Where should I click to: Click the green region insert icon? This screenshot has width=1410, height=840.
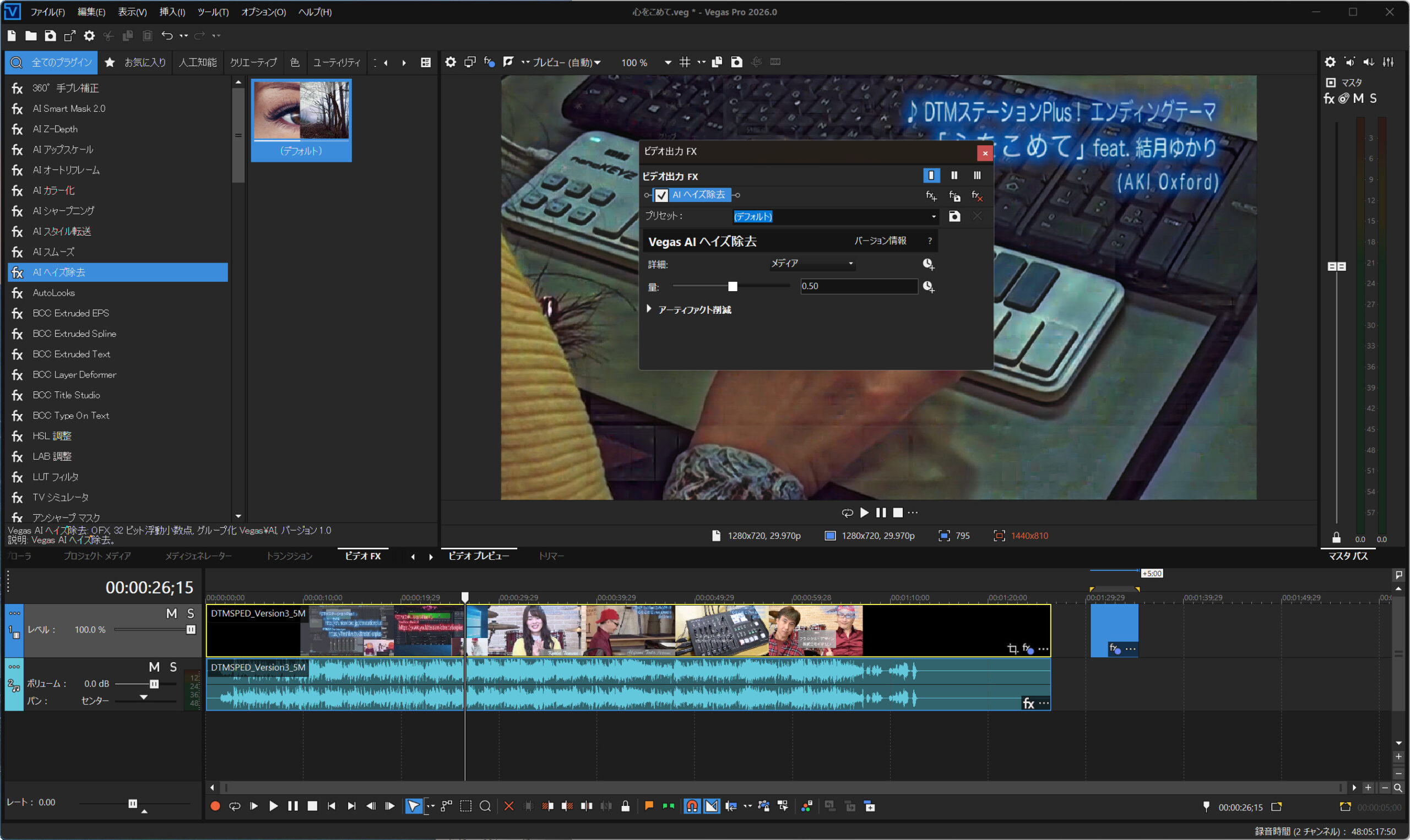pos(668,806)
